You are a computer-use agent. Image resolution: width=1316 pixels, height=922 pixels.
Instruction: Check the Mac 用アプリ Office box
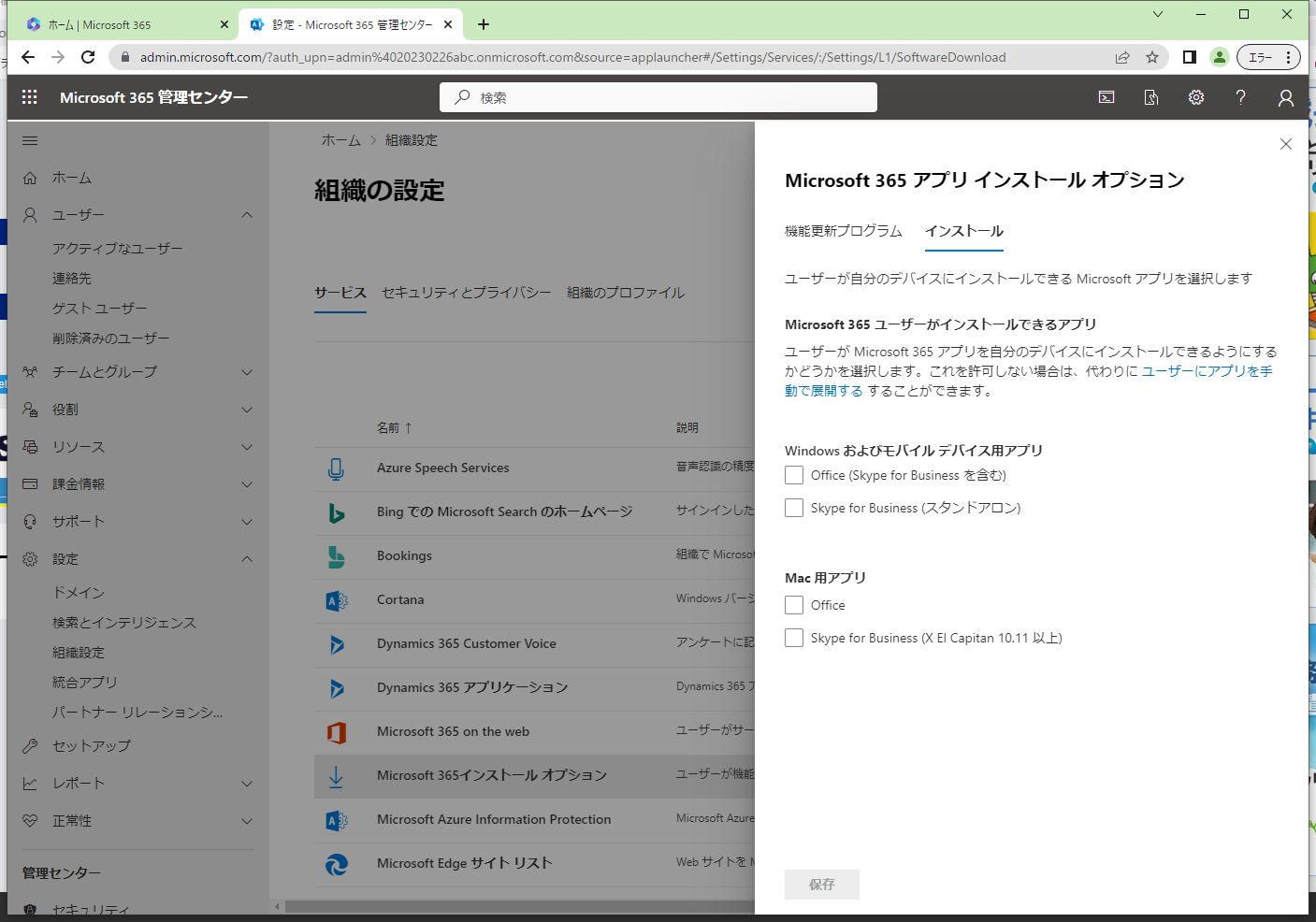click(x=794, y=605)
